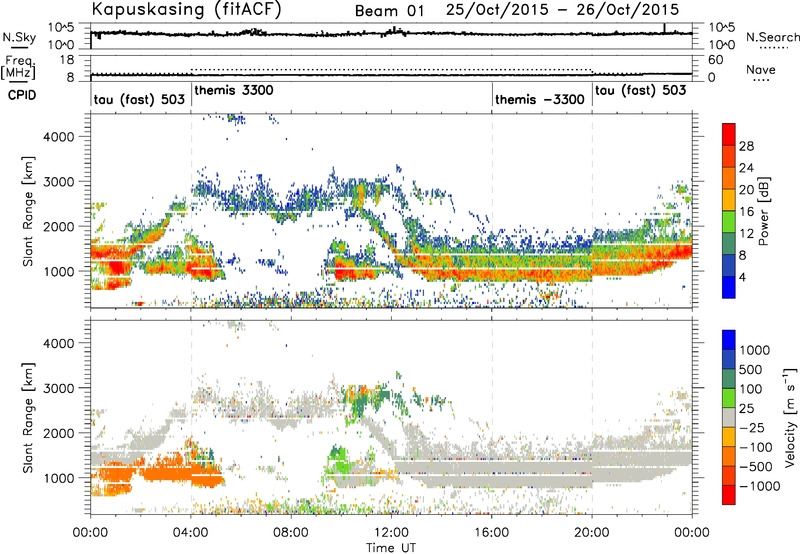The image size is (800, 554).
Task: Click the 12 label on Power color bar
Action: click(746, 234)
